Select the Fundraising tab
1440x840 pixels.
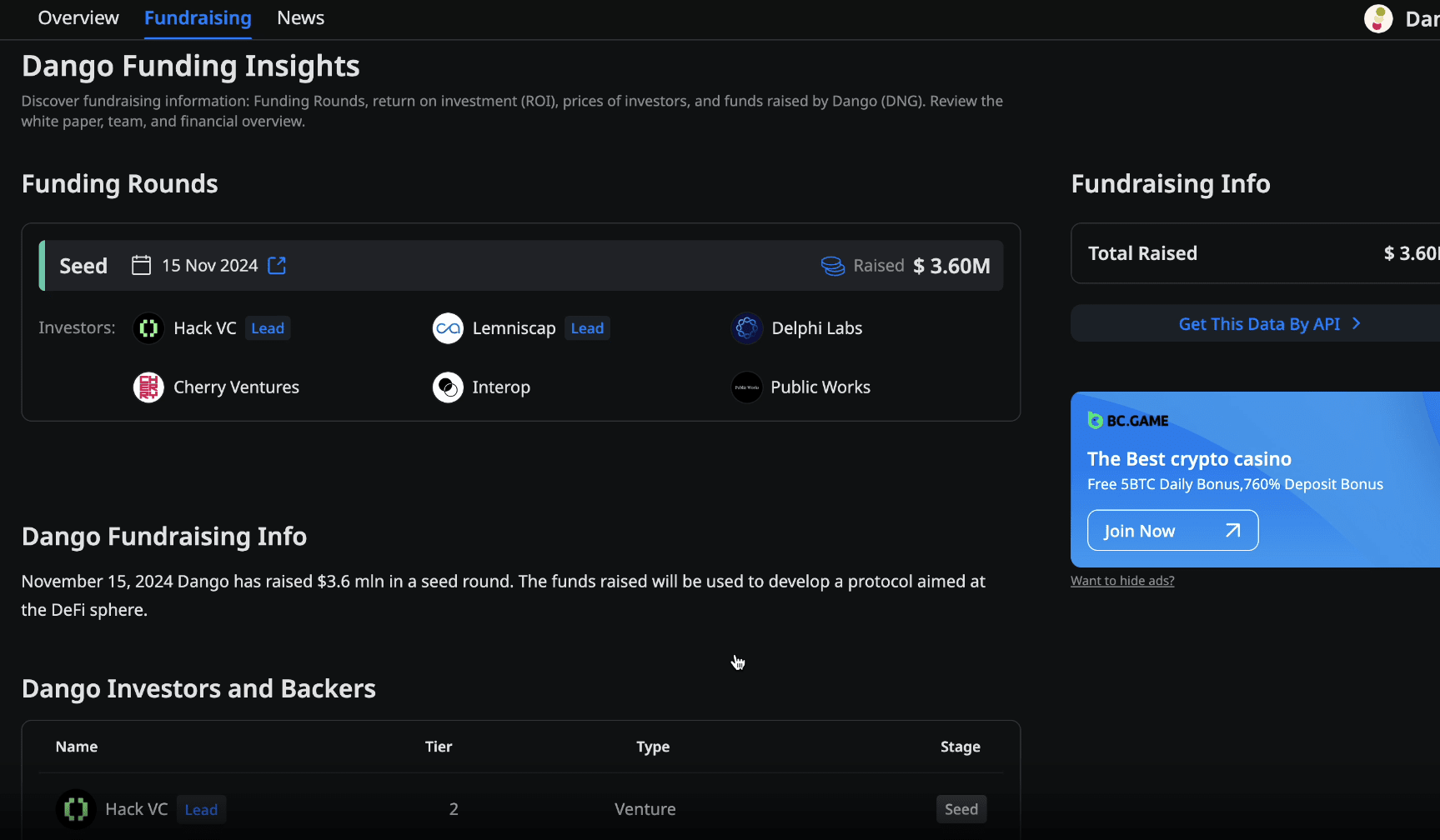click(x=198, y=17)
